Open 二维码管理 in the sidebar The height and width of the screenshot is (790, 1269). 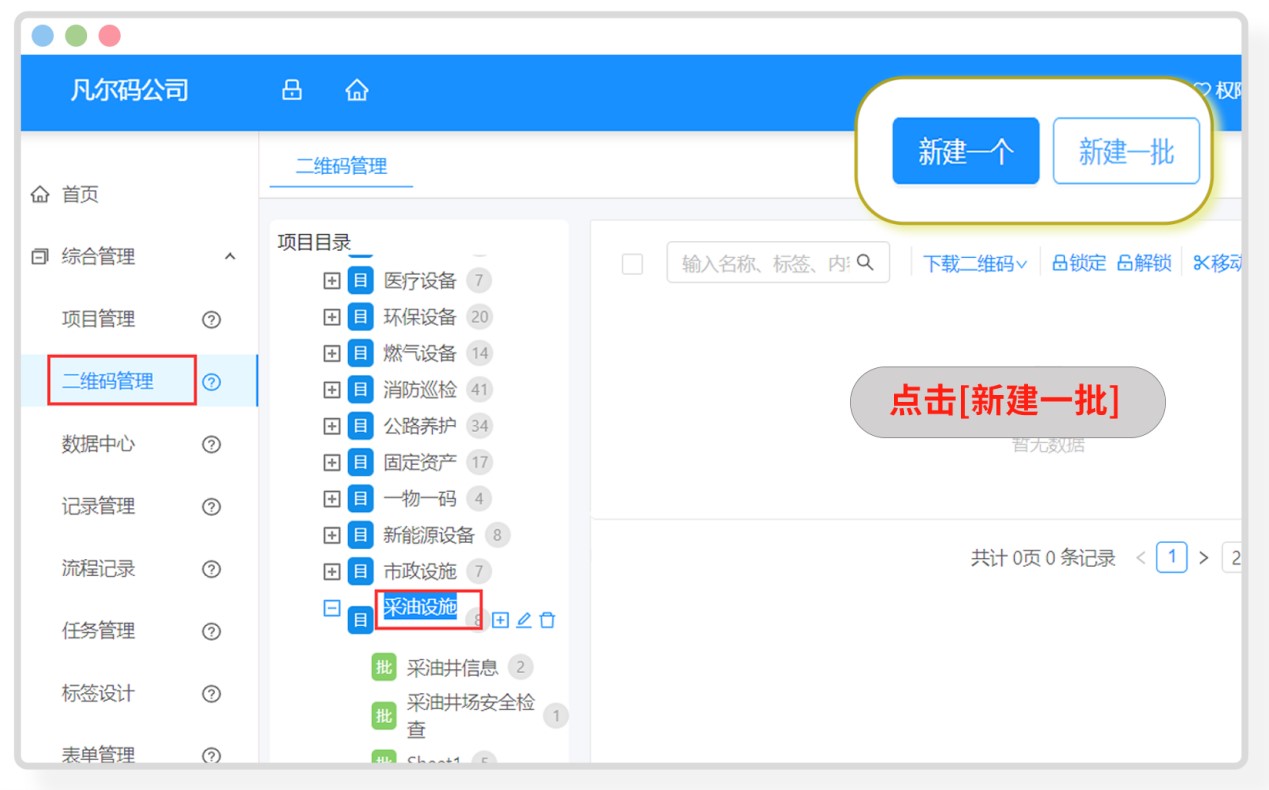pyautogui.click(x=108, y=381)
